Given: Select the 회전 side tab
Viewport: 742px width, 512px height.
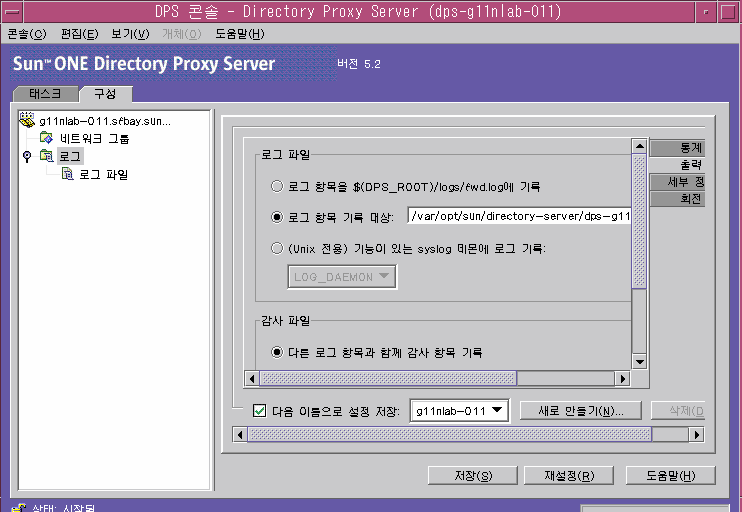Looking at the screenshot, I should [678, 199].
